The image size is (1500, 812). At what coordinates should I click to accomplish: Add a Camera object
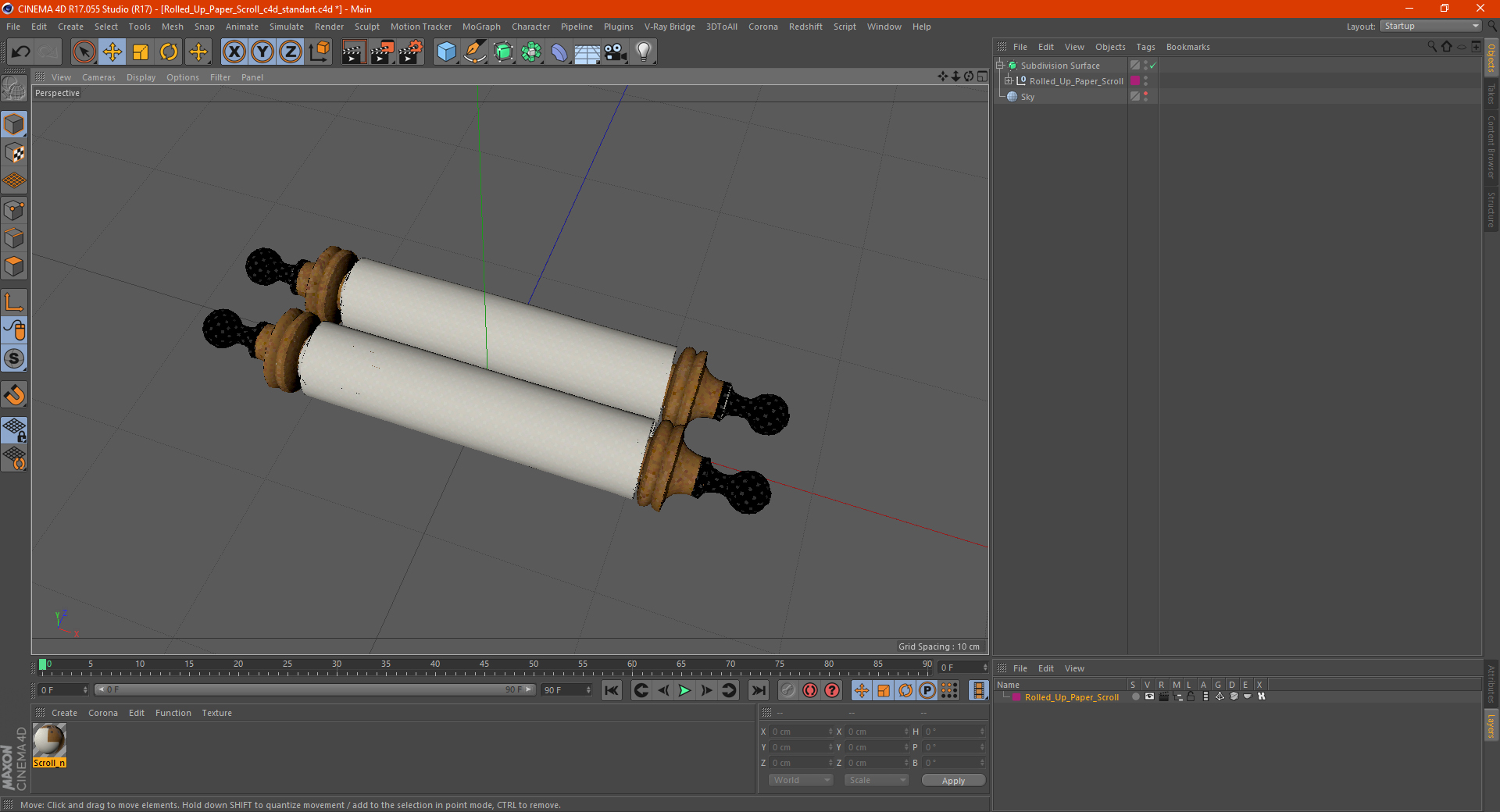point(616,52)
